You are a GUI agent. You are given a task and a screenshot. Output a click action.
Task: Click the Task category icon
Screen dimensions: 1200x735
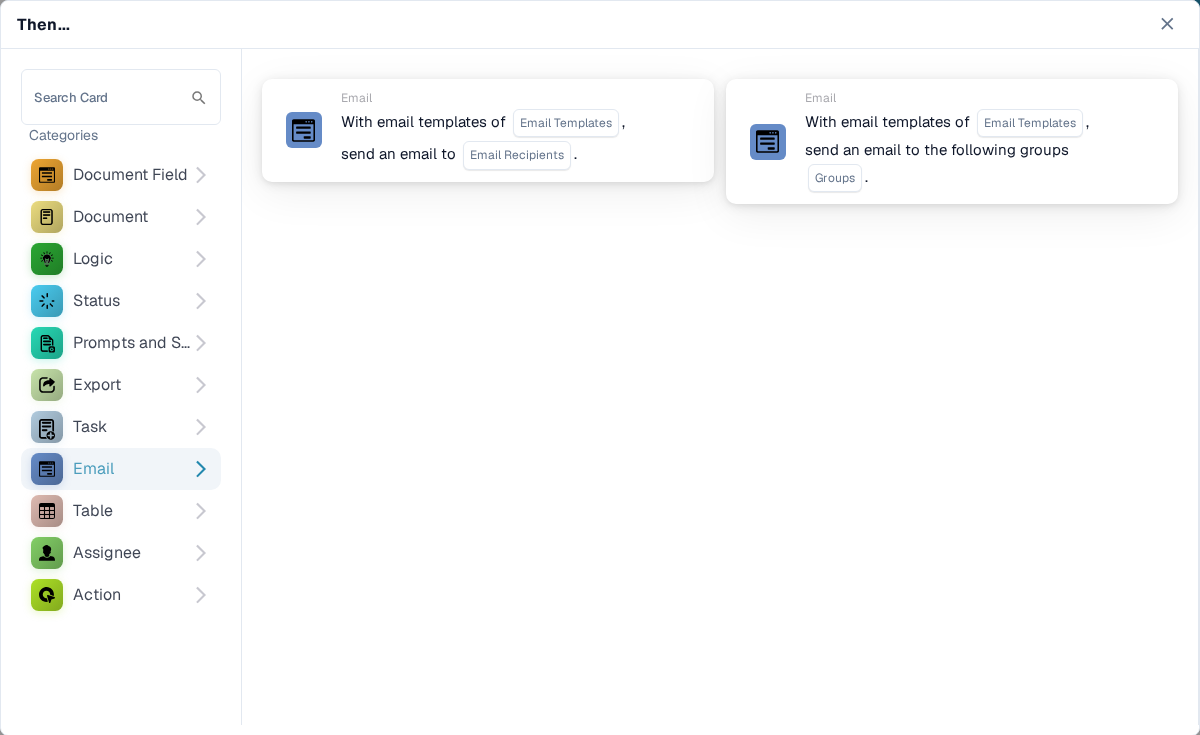[47, 427]
